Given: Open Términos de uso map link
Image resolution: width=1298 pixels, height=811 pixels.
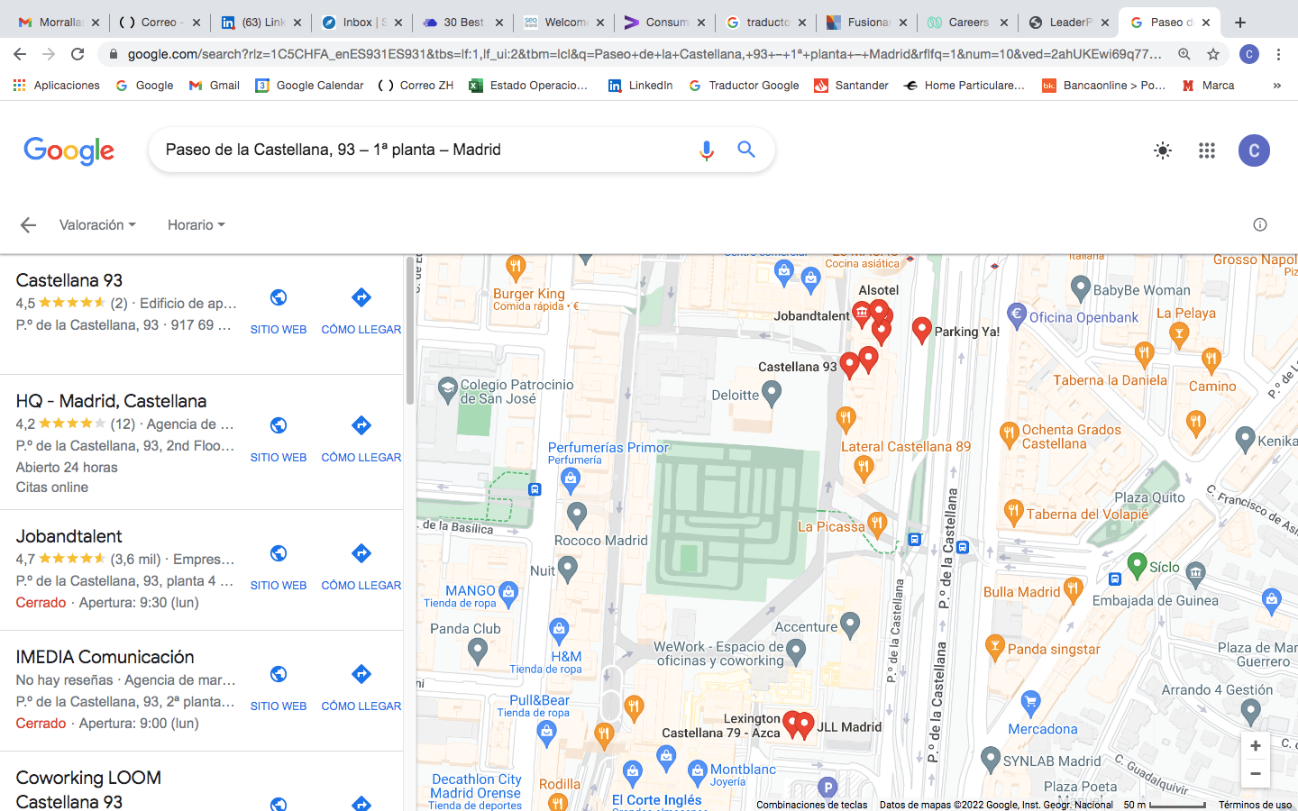Looking at the screenshot, I should [x=1255, y=805].
